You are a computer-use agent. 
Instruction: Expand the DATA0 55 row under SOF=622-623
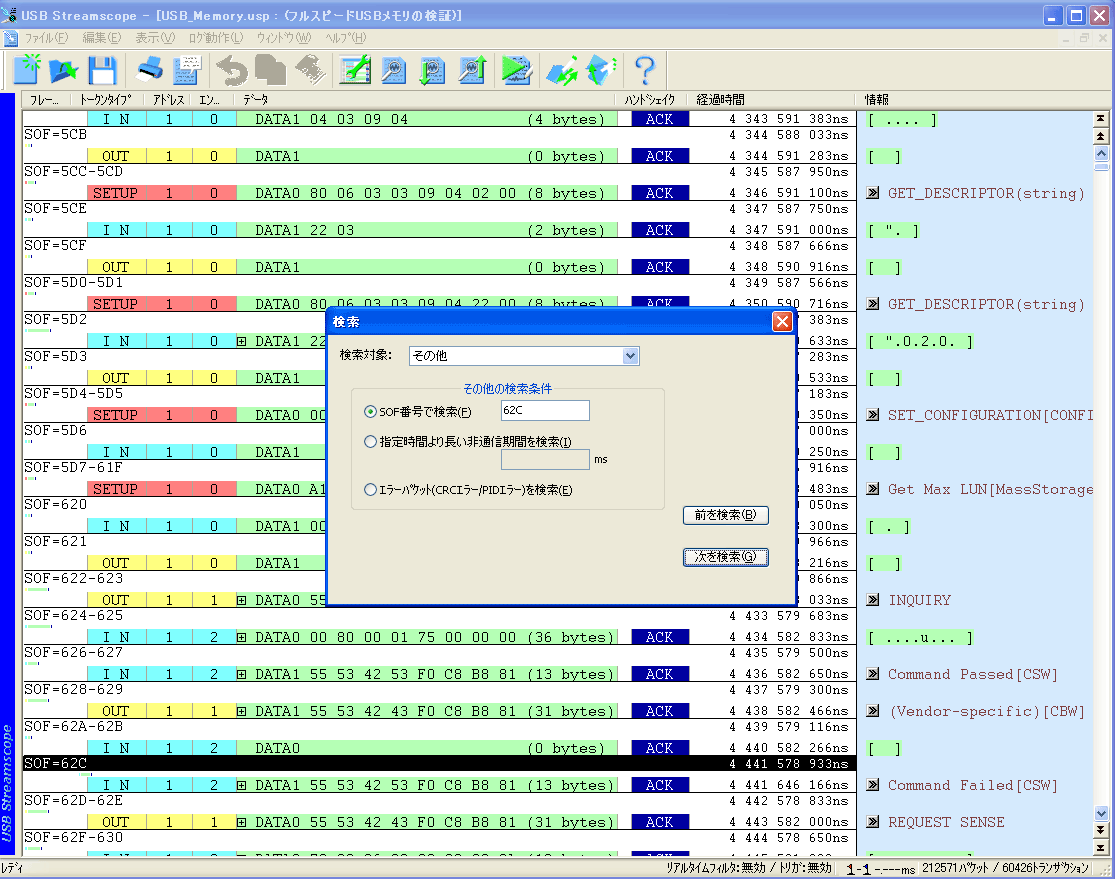point(242,600)
